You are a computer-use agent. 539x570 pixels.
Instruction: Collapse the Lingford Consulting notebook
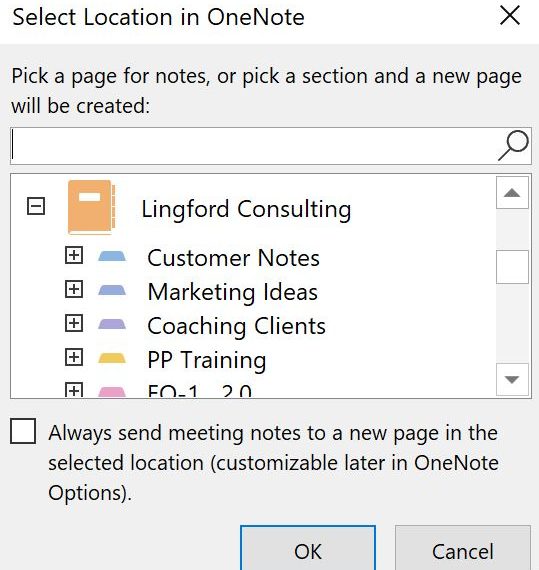click(x=36, y=206)
